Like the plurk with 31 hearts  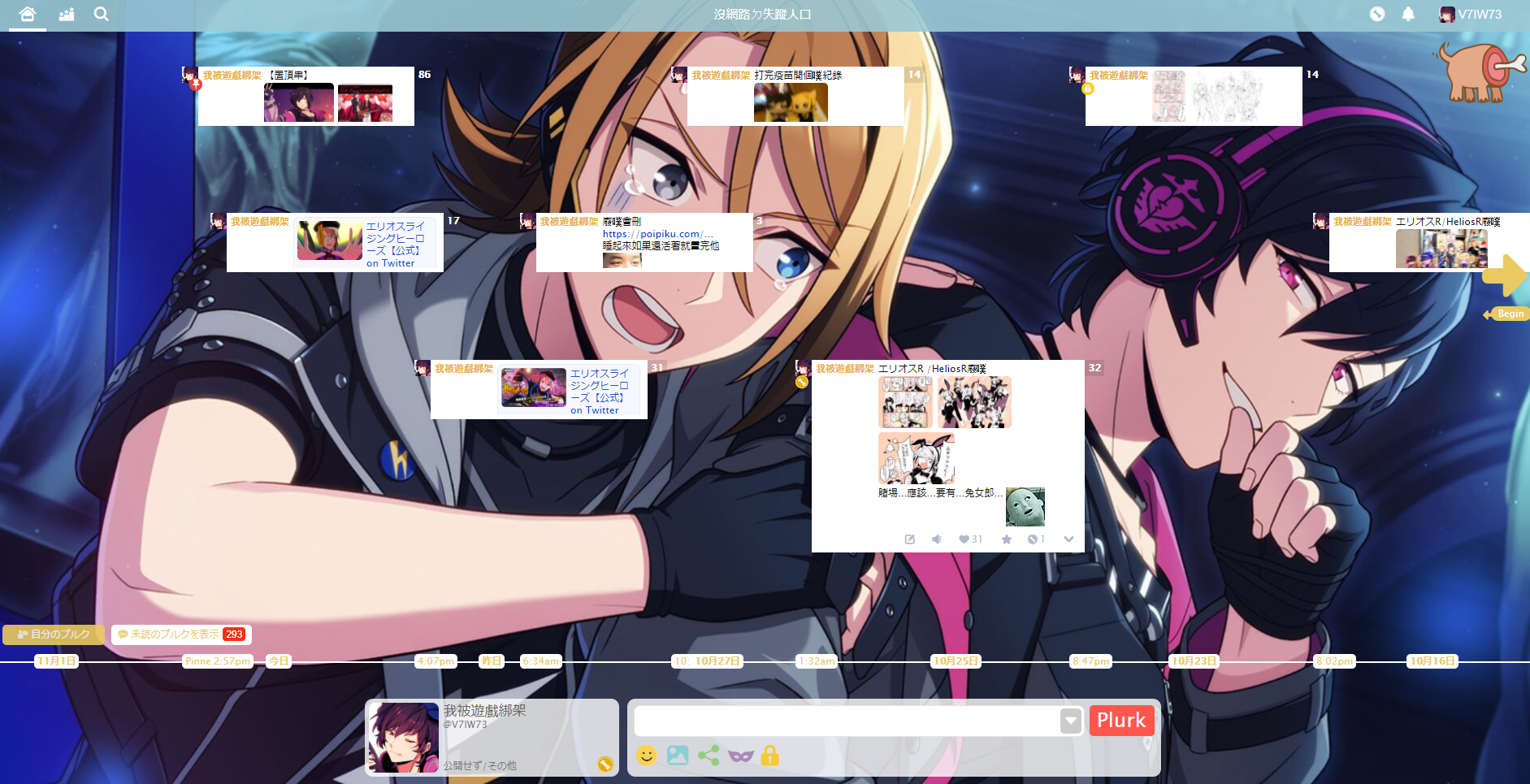[970, 539]
